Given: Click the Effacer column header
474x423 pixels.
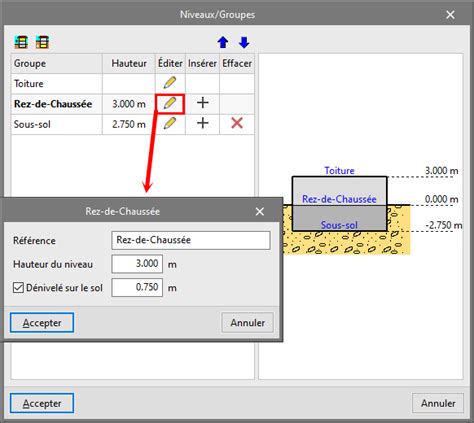Looking at the screenshot, I should tap(237, 64).
